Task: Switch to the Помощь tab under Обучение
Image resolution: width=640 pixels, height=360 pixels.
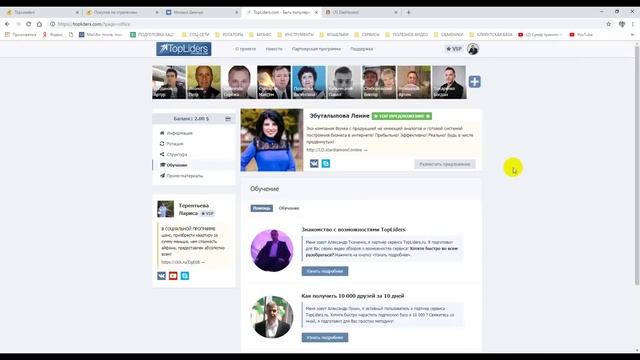Action: click(x=262, y=208)
